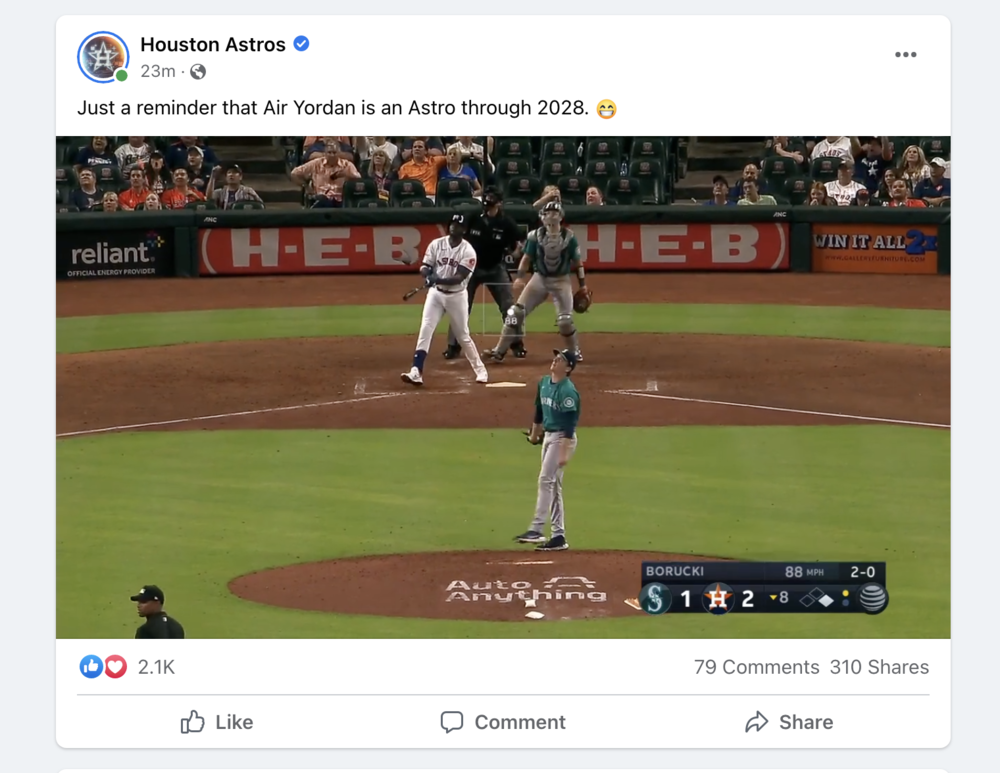
Task: Click the speech bubble icon beside Comment
Action: tap(452, 722)
